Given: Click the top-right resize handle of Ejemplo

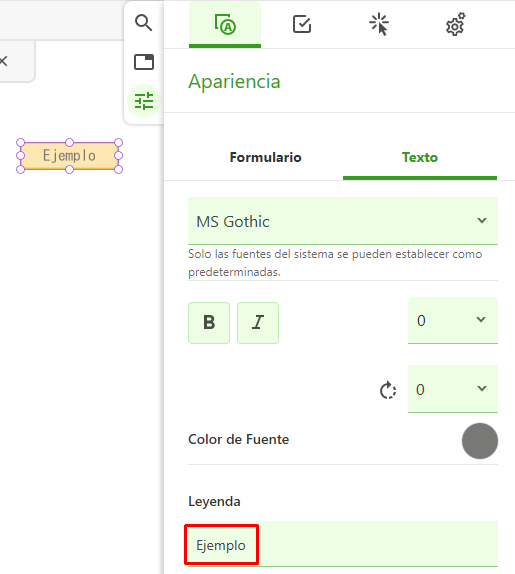Looking at the screenshot, I should [118, 142].
